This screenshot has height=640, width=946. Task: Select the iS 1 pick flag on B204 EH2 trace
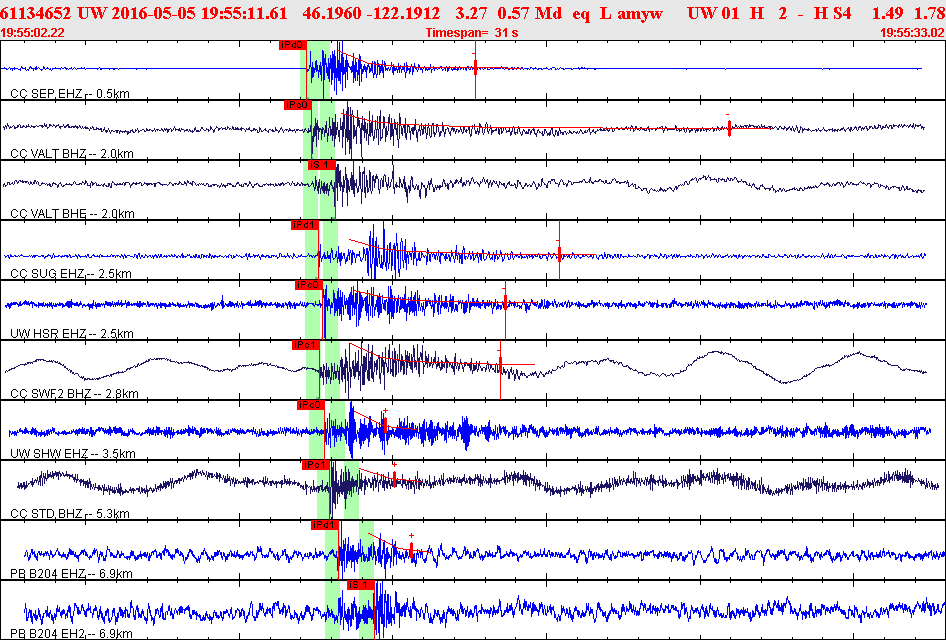point(361,585)
